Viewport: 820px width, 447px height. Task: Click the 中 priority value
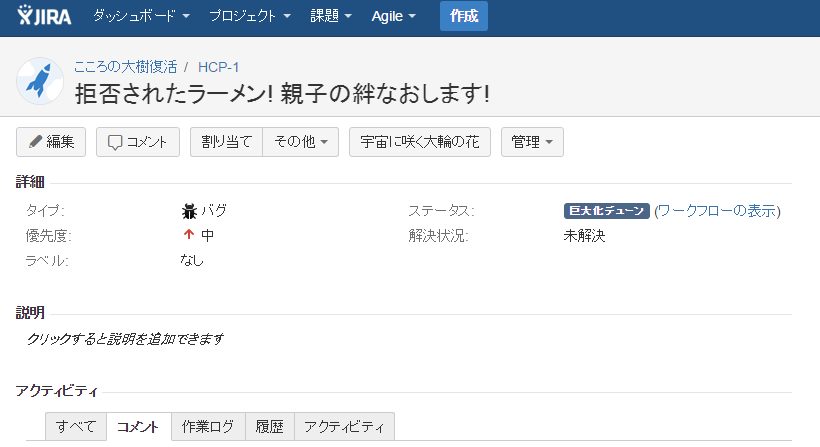click(x=208, y=235)
